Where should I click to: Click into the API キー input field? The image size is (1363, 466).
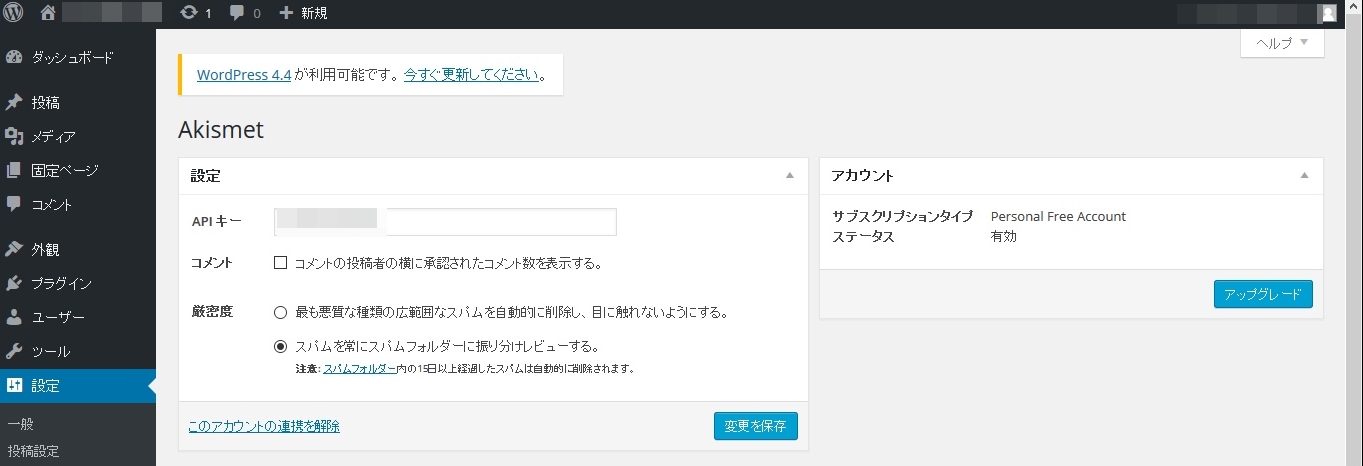pyautogui.click(x=445, y=221)
